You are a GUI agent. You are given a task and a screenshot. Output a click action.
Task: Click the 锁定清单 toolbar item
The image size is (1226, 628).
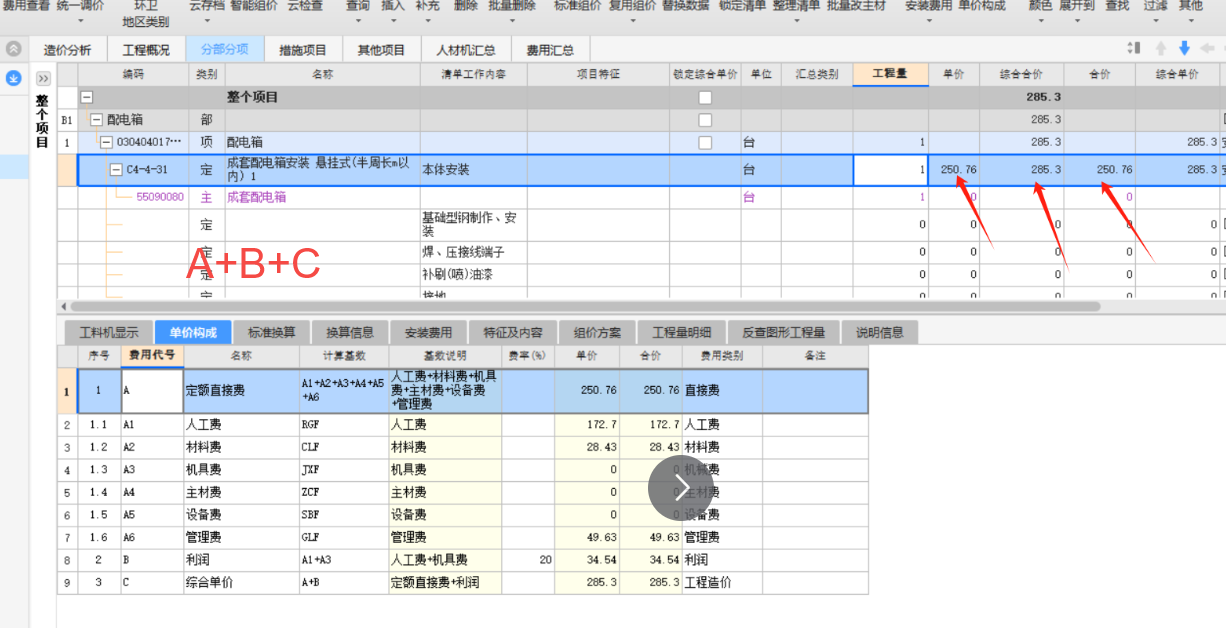pos(743,5)
